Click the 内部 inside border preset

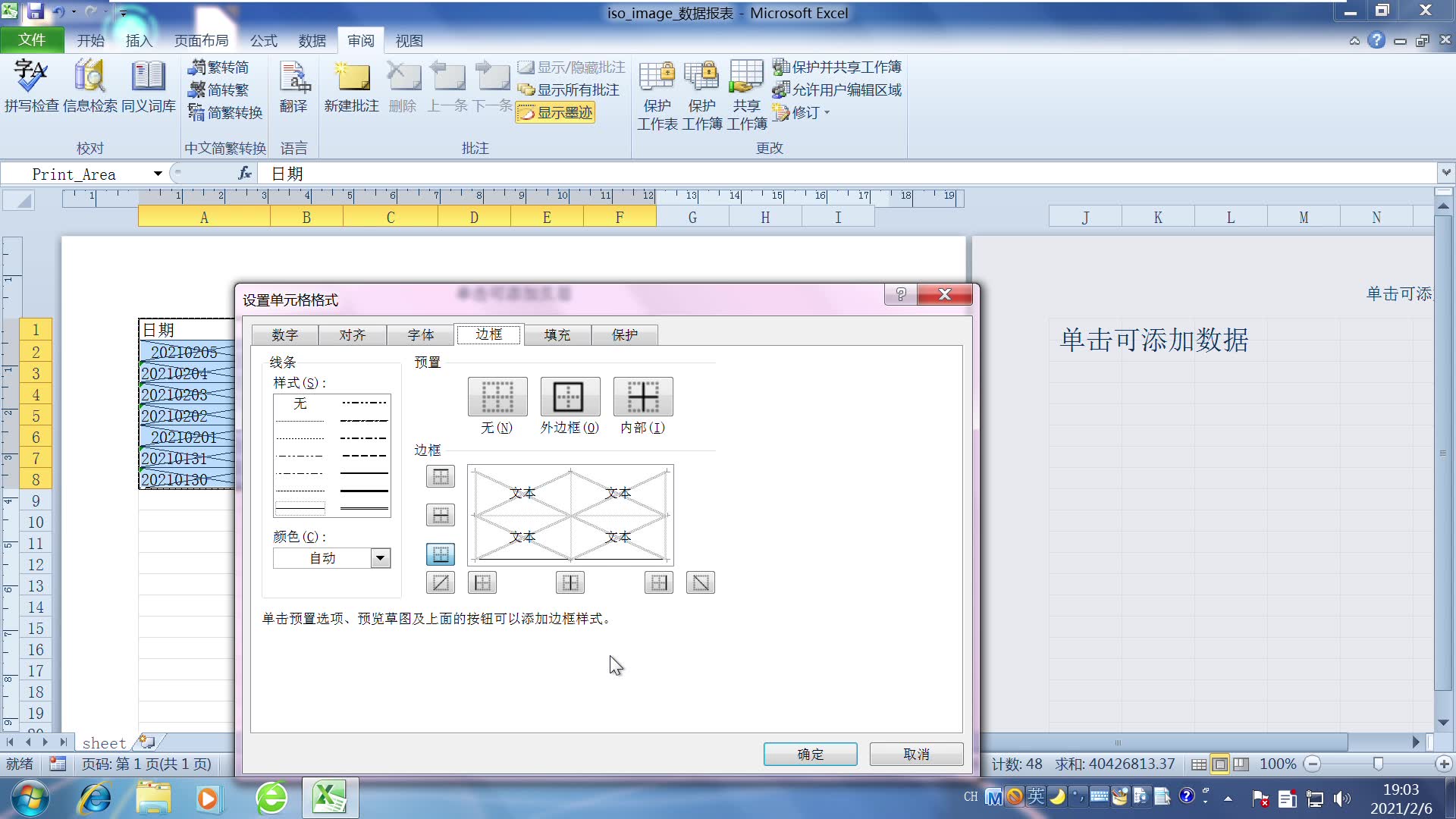coord(642,397)
